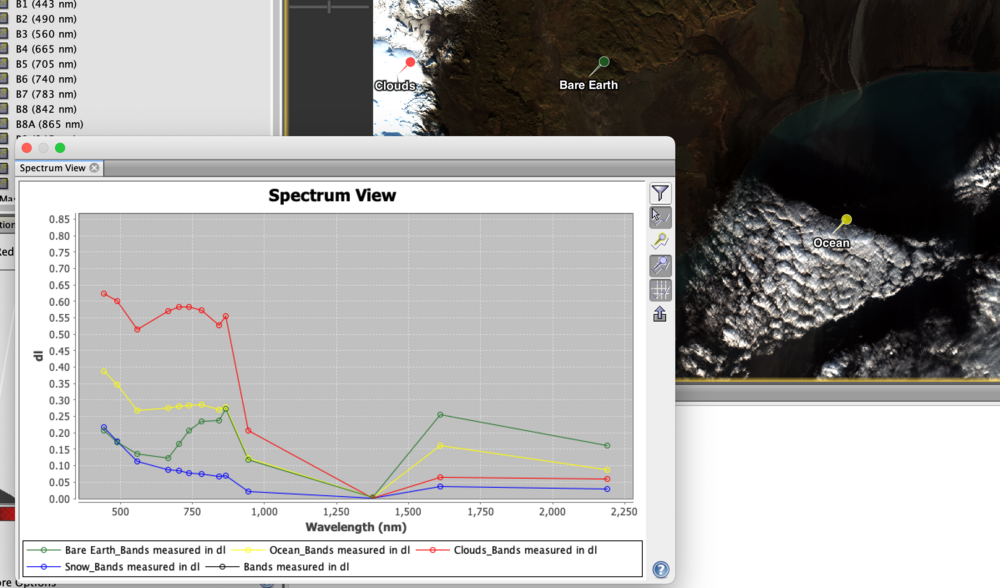The image size is (1000, 588).
Task: Open the spectrum filter dialog
Action: click(660, 193)
